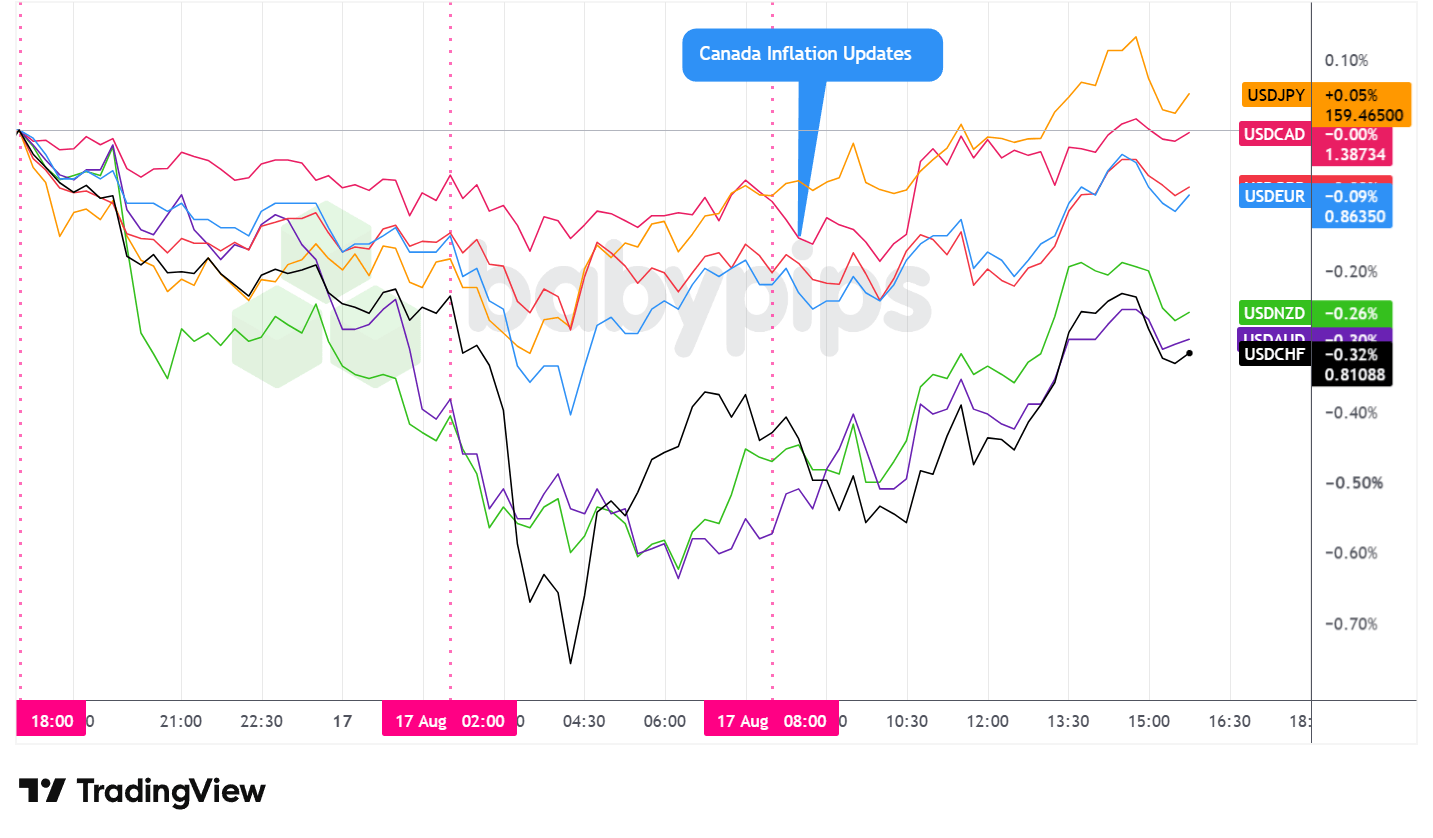1433x838 pixels.
Task: Click the −0.70% price axis label
Action: [x=1350, y=624]
